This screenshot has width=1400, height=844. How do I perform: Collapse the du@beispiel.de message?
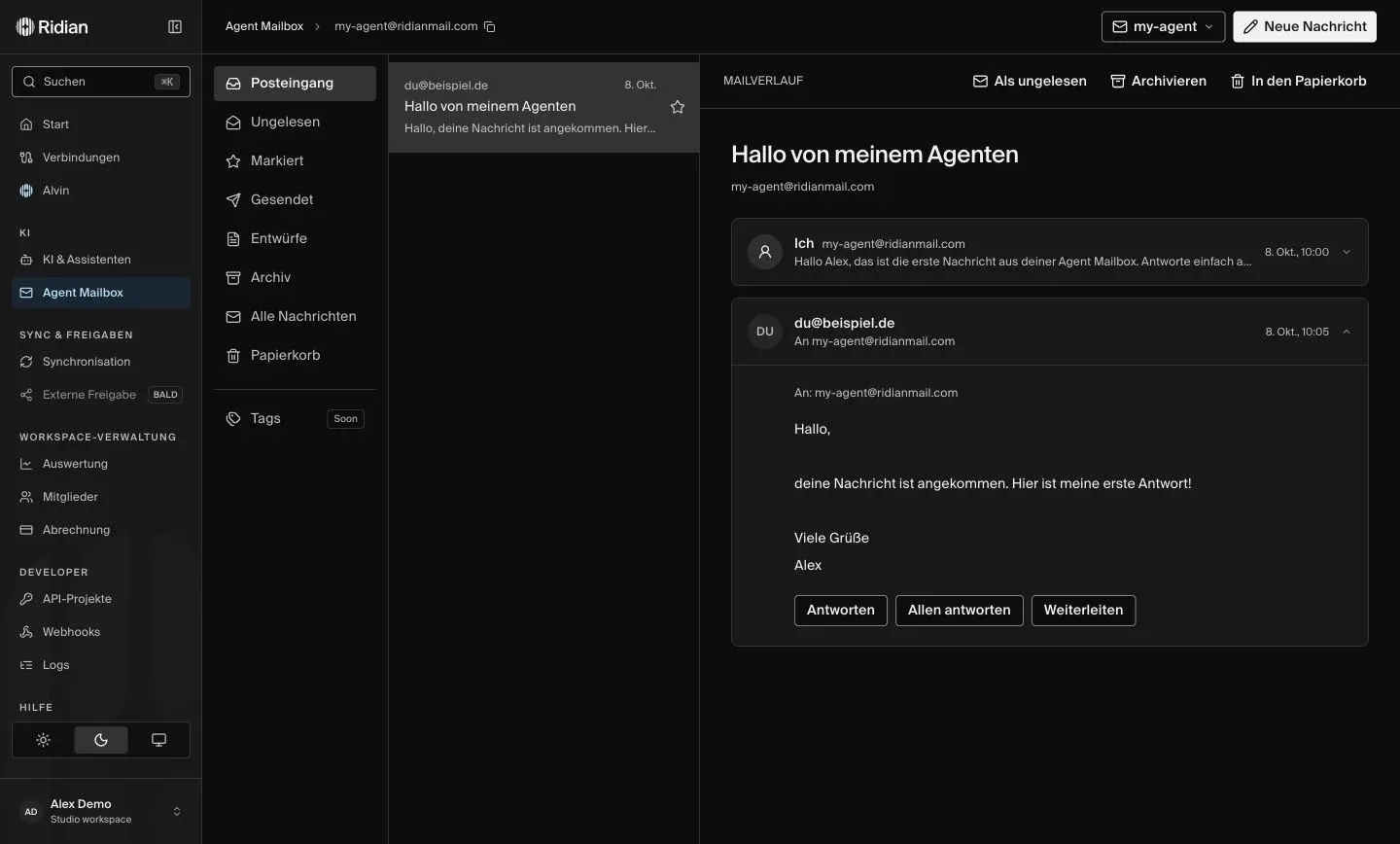pos(1347,332)
